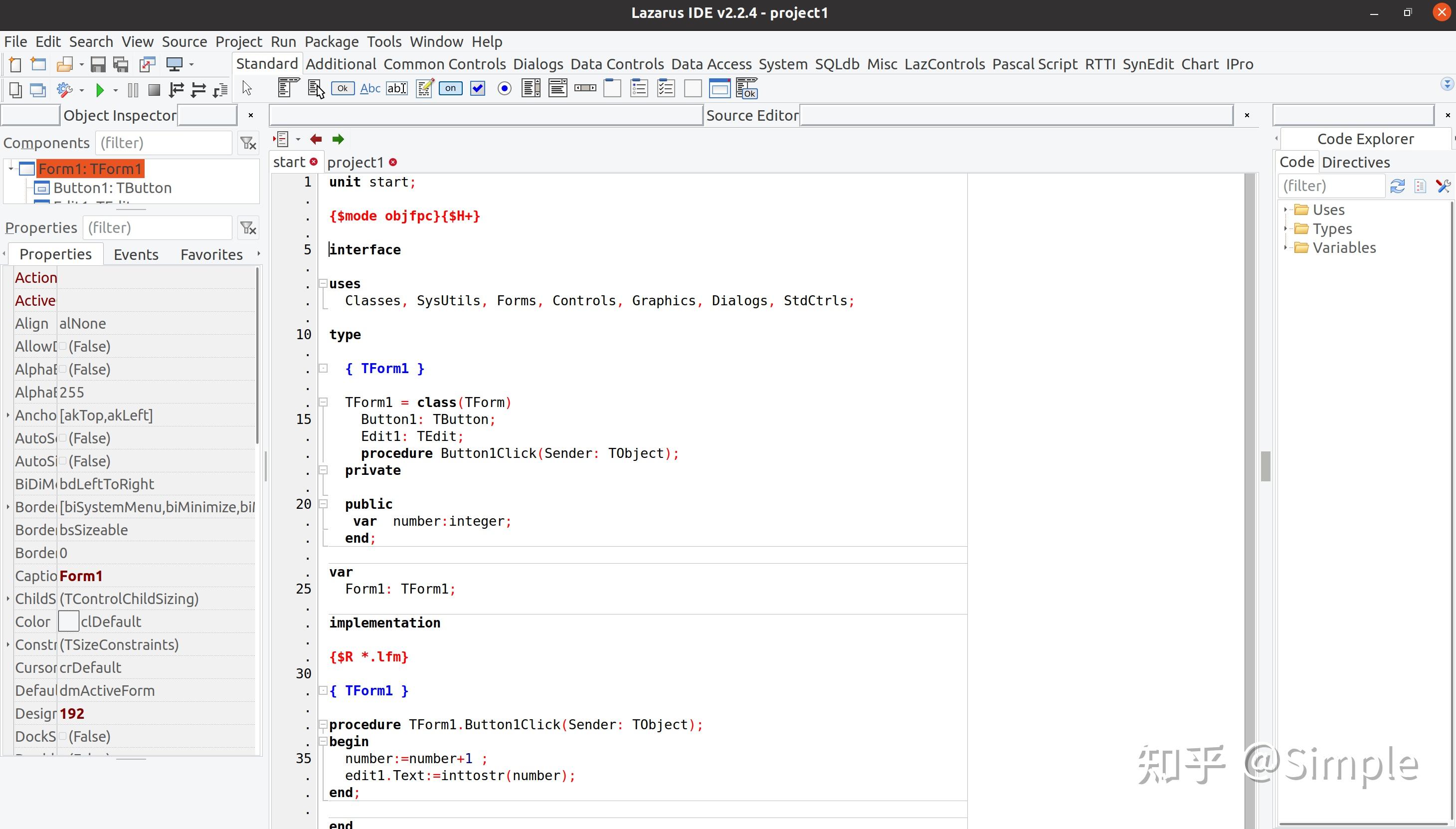Select the TActionList palette component
Screen dimensions: 1456x829
[747, 88]
